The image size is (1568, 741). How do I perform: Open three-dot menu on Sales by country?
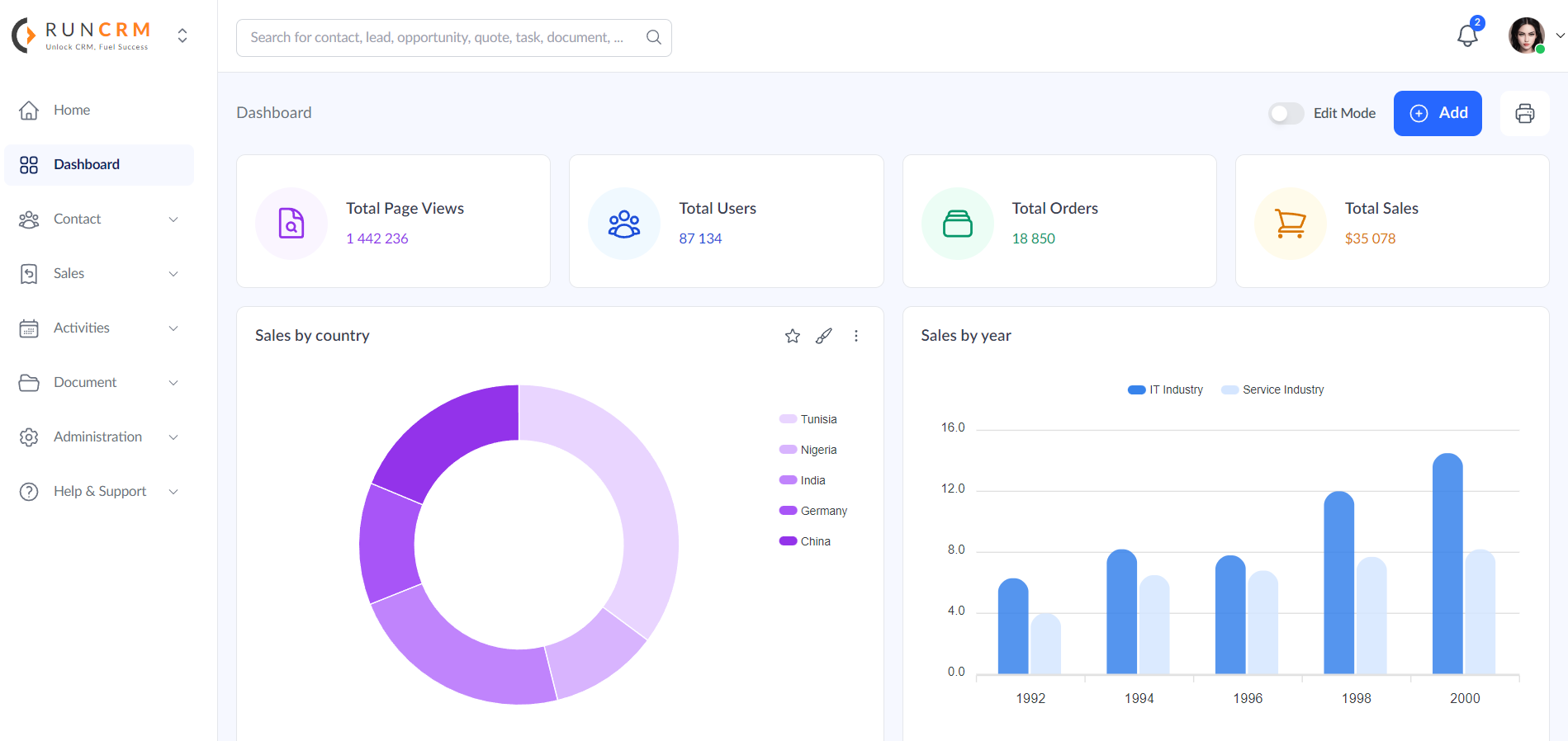[x=855, y=336]
